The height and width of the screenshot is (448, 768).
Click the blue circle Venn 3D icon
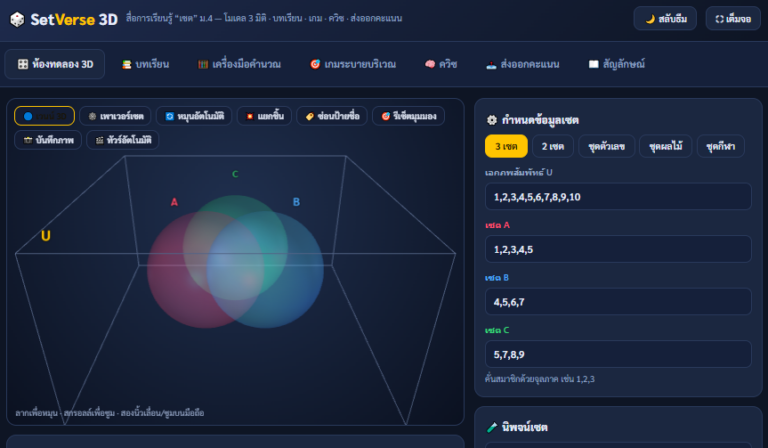click(28, 116)
